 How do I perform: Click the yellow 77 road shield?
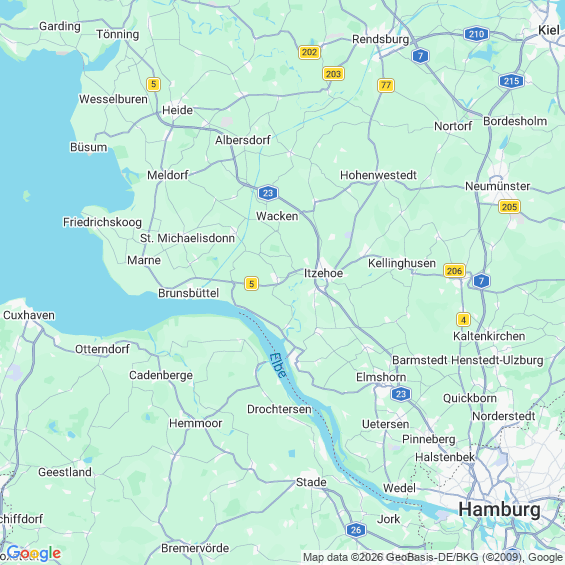point(386,85)
